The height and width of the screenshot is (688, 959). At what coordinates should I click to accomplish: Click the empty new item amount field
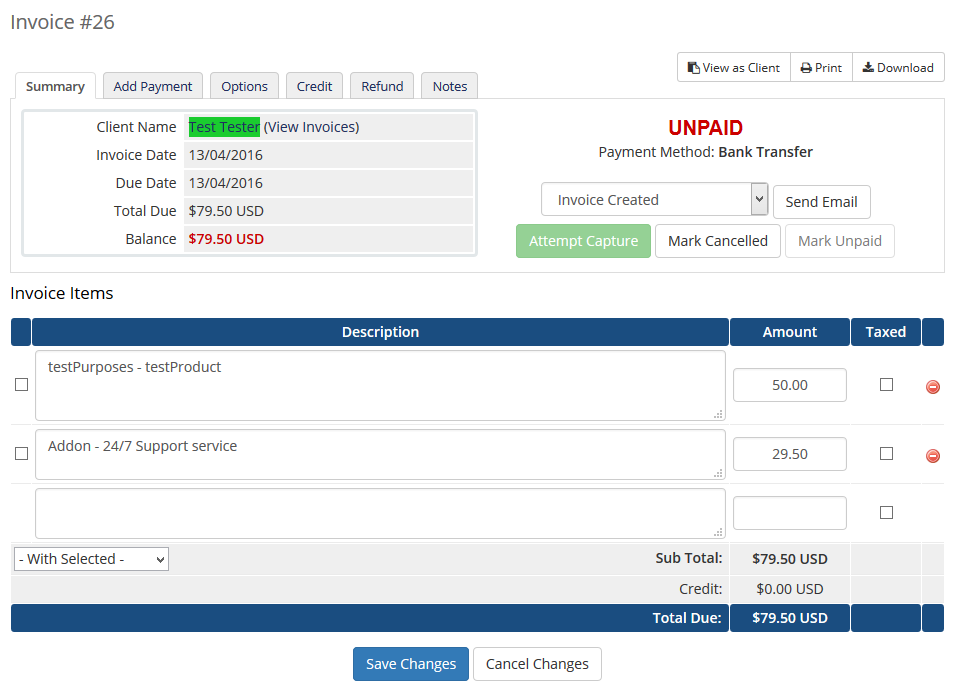790,512
